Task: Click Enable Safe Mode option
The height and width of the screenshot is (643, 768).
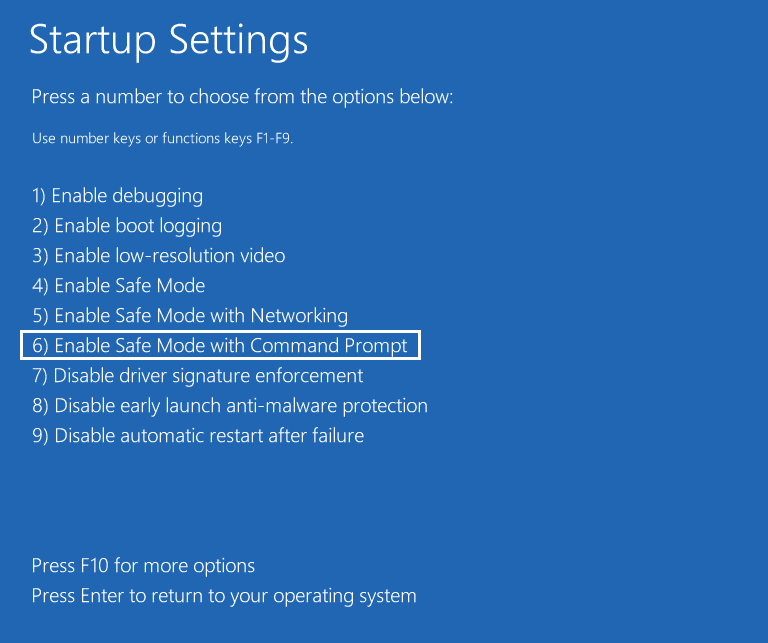Action: tap(119, 286)
